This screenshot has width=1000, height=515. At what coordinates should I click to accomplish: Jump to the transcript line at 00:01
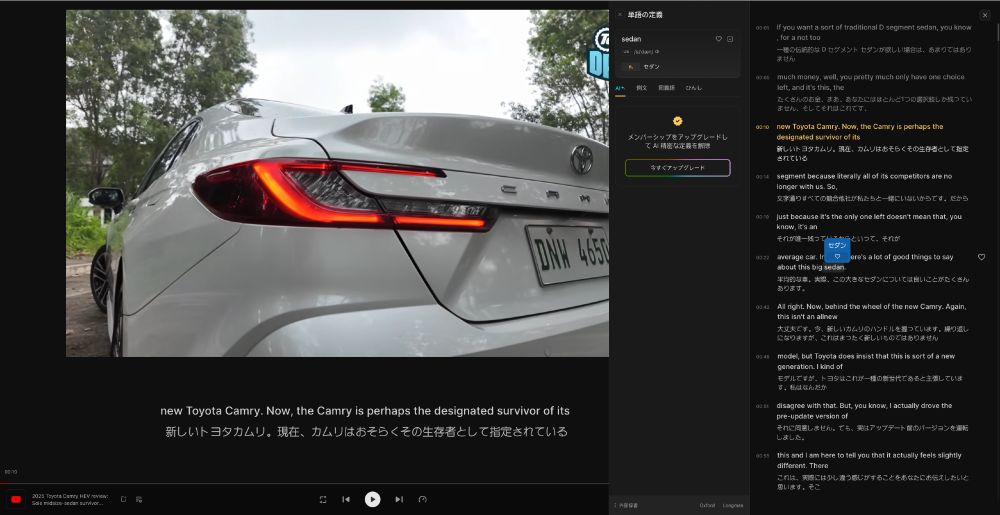(x=762, y=28)
